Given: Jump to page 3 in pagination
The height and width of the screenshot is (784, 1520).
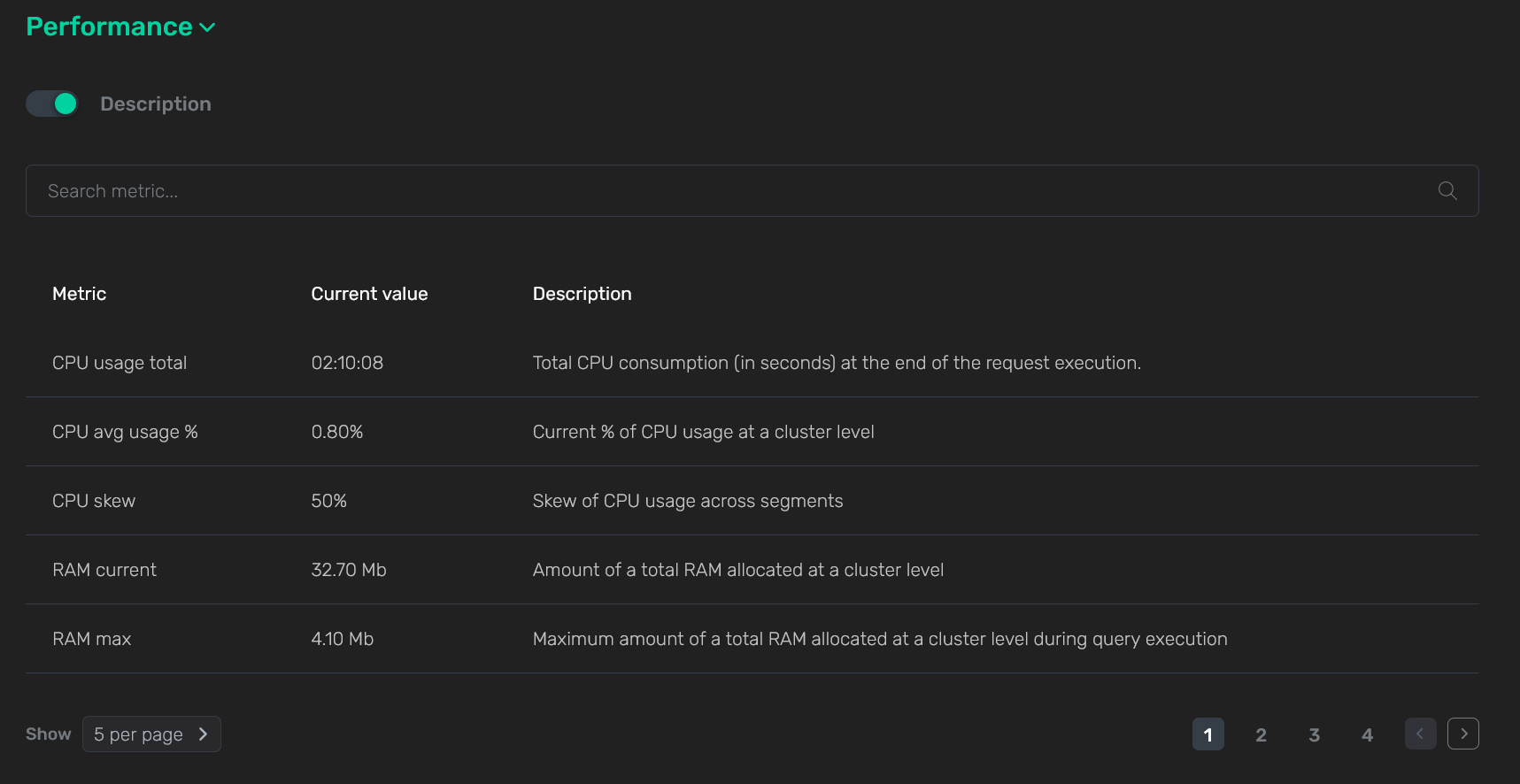Looking at the screenshot, I should 1314,734.
